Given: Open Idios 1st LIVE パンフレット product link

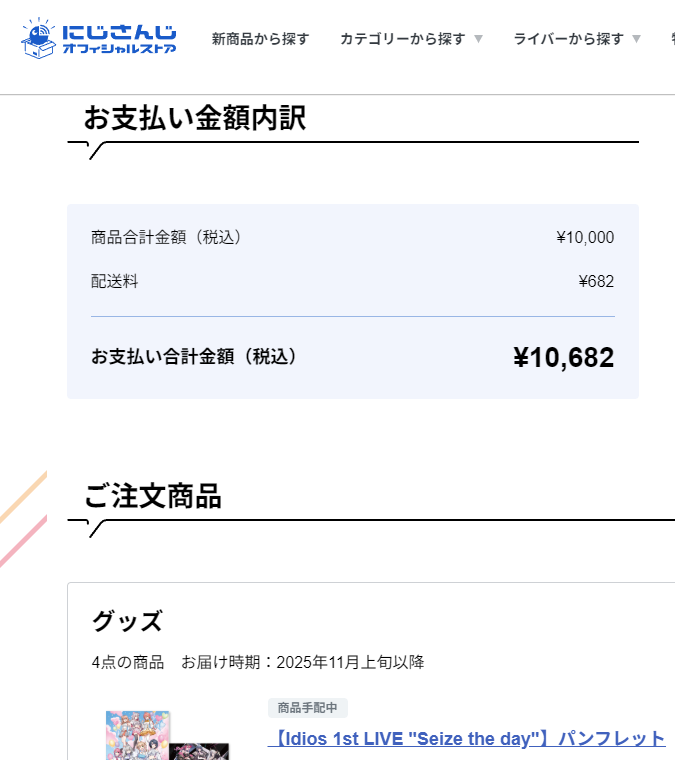Looking at the screenshot, I should tap(466, 739).
